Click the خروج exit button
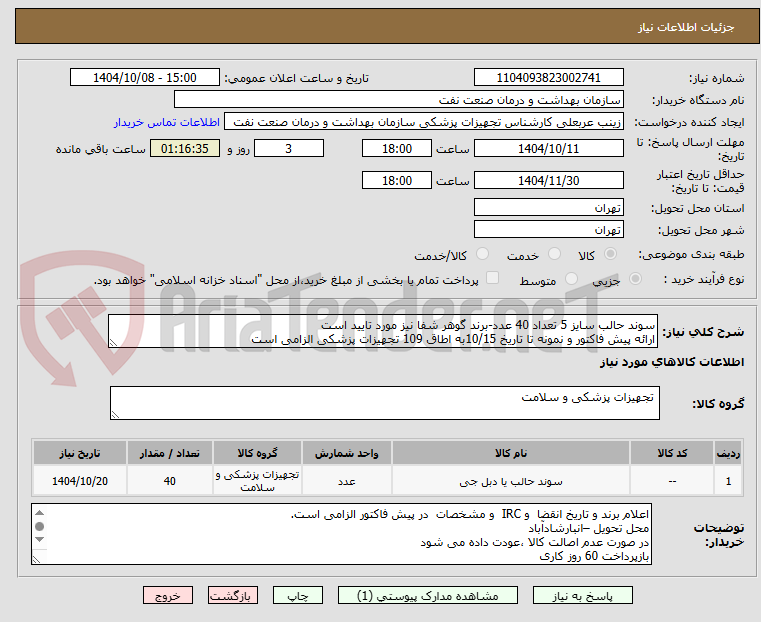The height and width of the screenshot is (622, 761). point(168,595)
